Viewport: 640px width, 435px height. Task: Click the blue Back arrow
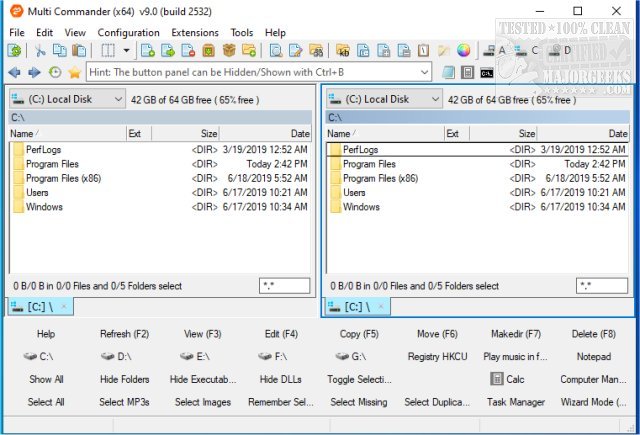click(x=14, y=73)
